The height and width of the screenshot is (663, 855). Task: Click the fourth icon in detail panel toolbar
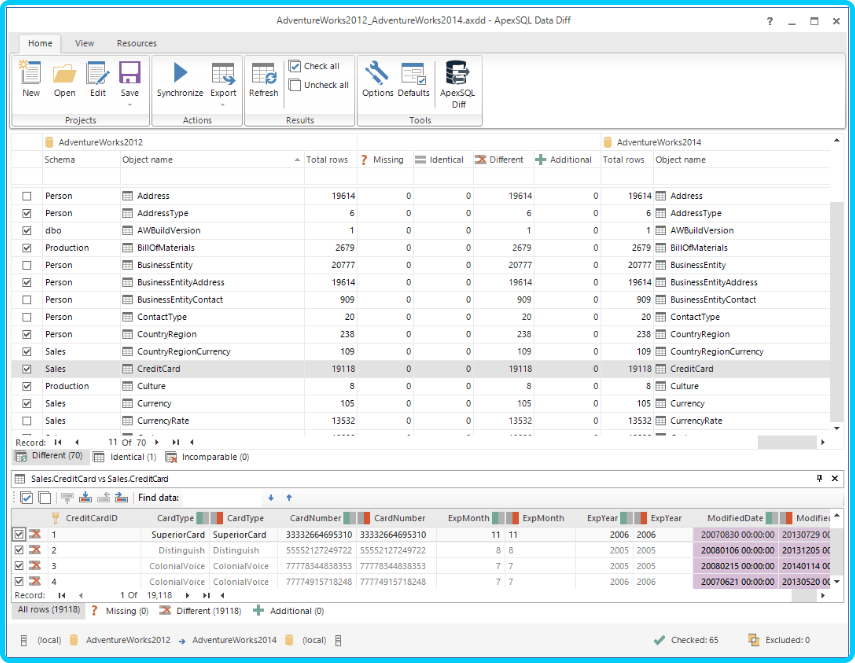coord(86,497)
